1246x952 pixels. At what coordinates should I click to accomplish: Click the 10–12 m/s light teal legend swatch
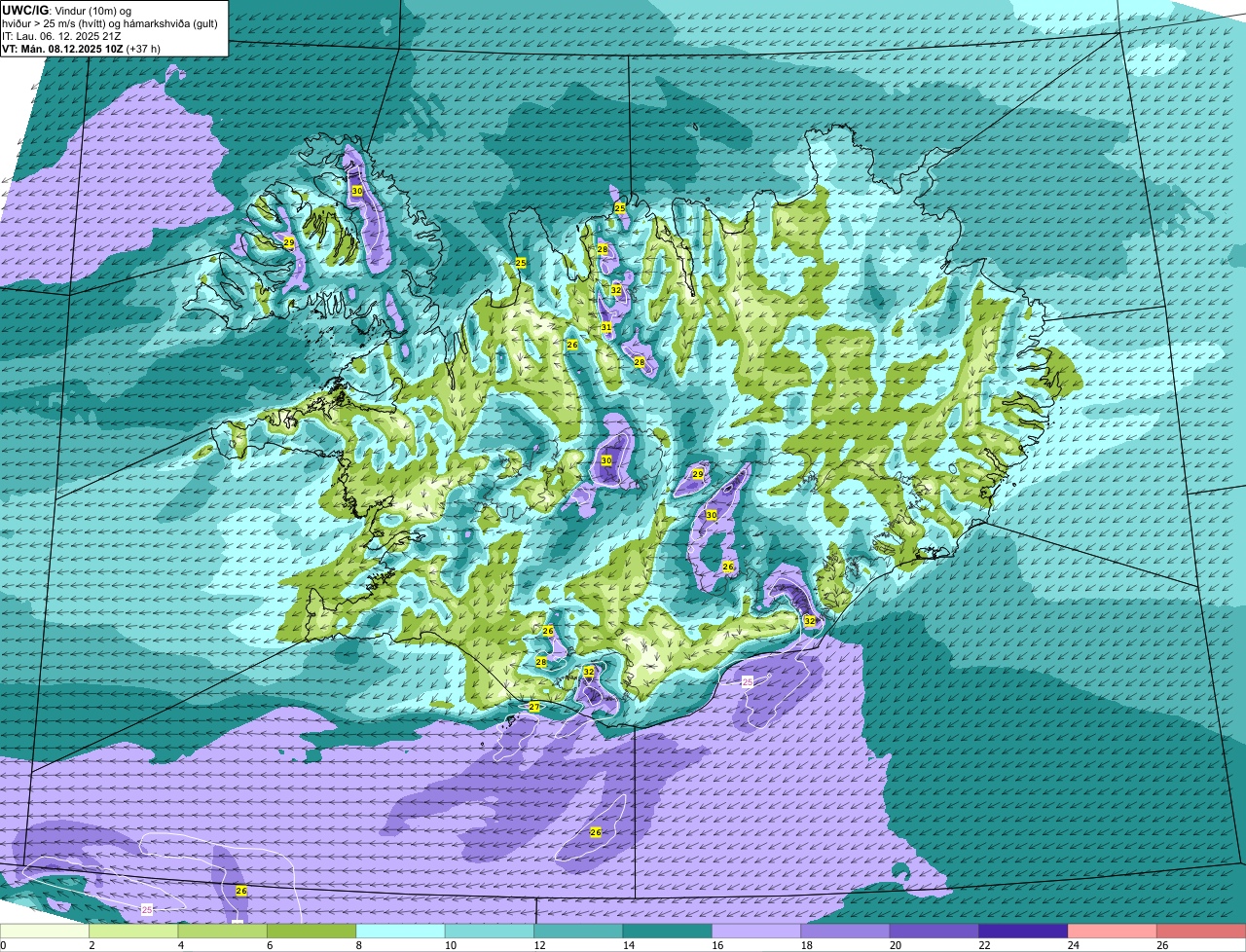coord(490,932)
